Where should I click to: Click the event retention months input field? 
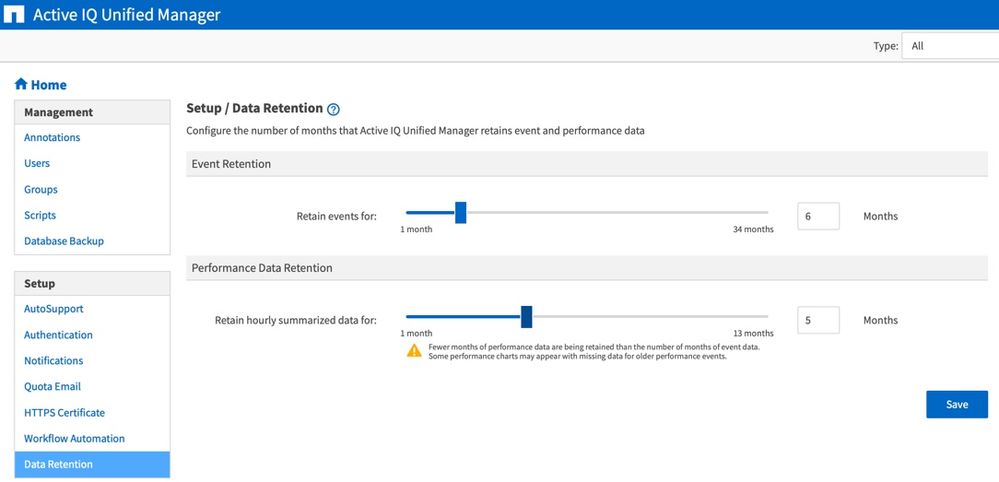pos(818,217)
